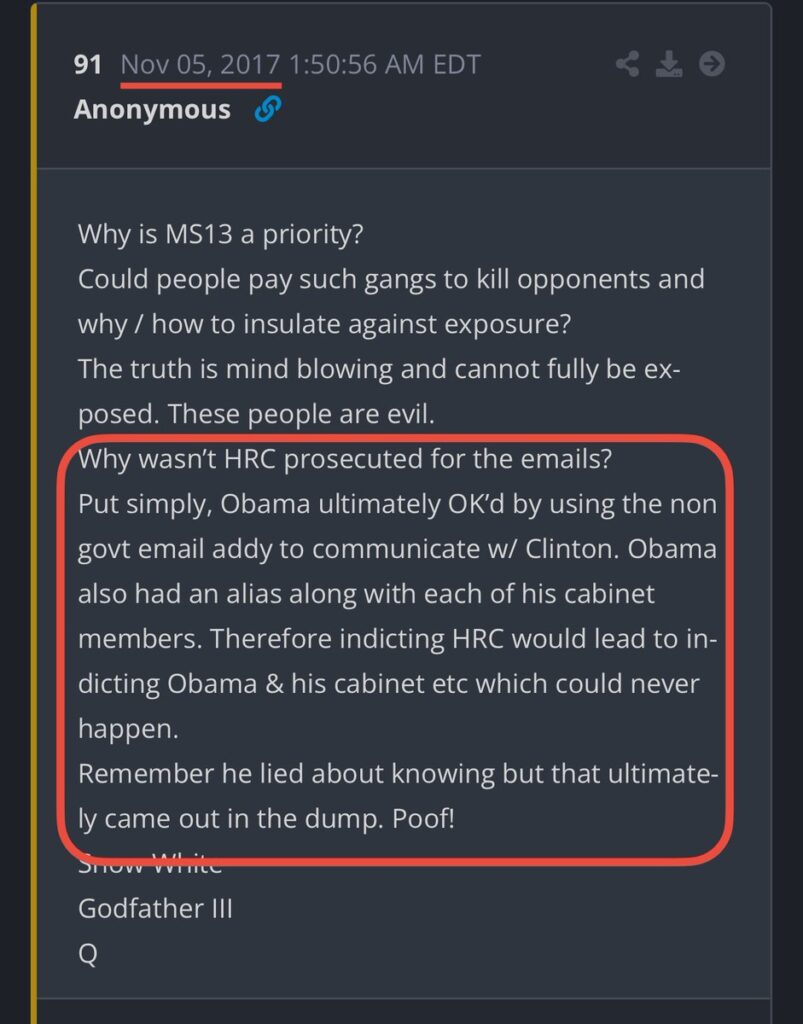The width and height of the screenshot is (803, 1024).
Task: Copy the permalink via the blue chain icon
Action: pyautogui.click(x=268, y=109)
